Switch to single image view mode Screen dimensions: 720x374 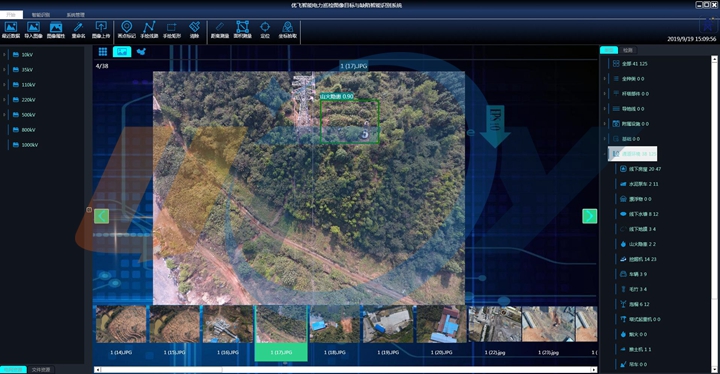[122, 51]
